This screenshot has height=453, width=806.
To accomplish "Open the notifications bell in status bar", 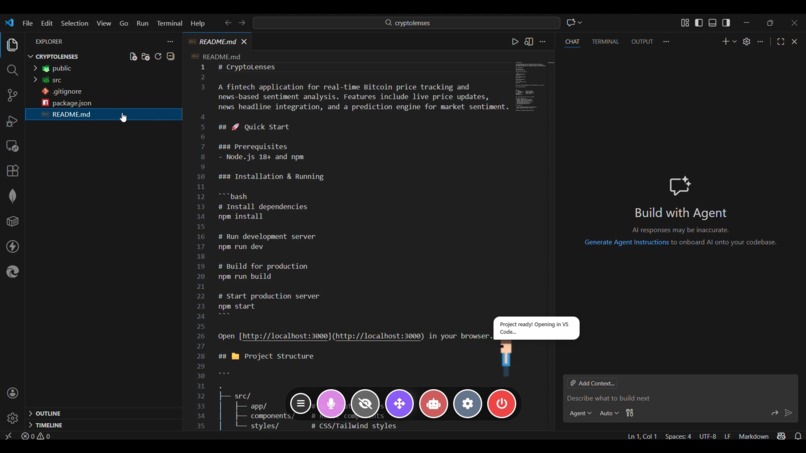I will pos(798,436).
